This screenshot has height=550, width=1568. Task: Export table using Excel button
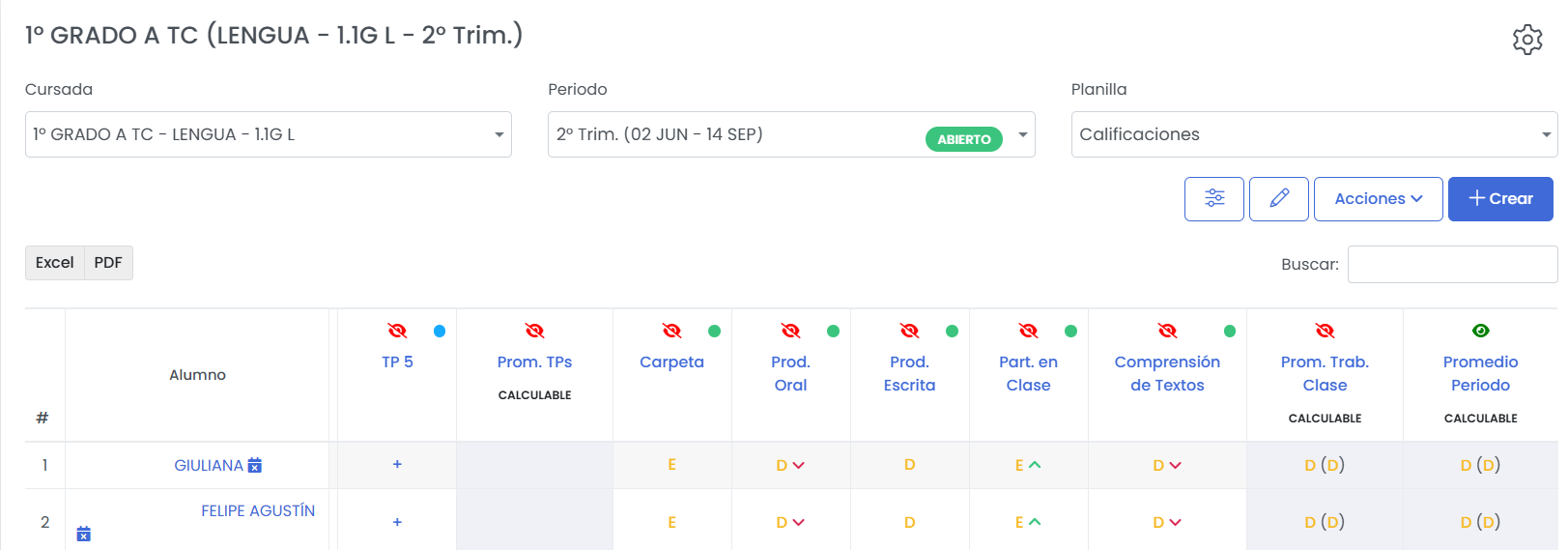[x=55, y=263]
